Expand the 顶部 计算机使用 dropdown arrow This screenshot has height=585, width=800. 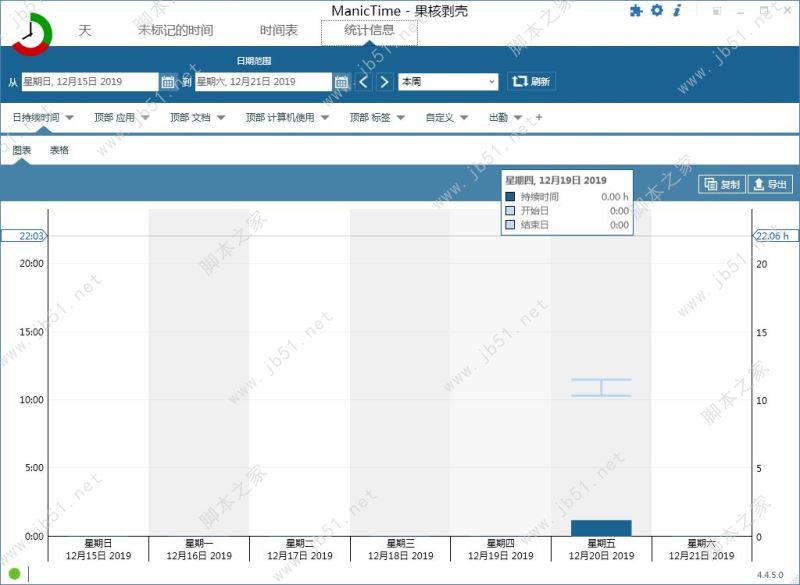click(x=325, y=118)
